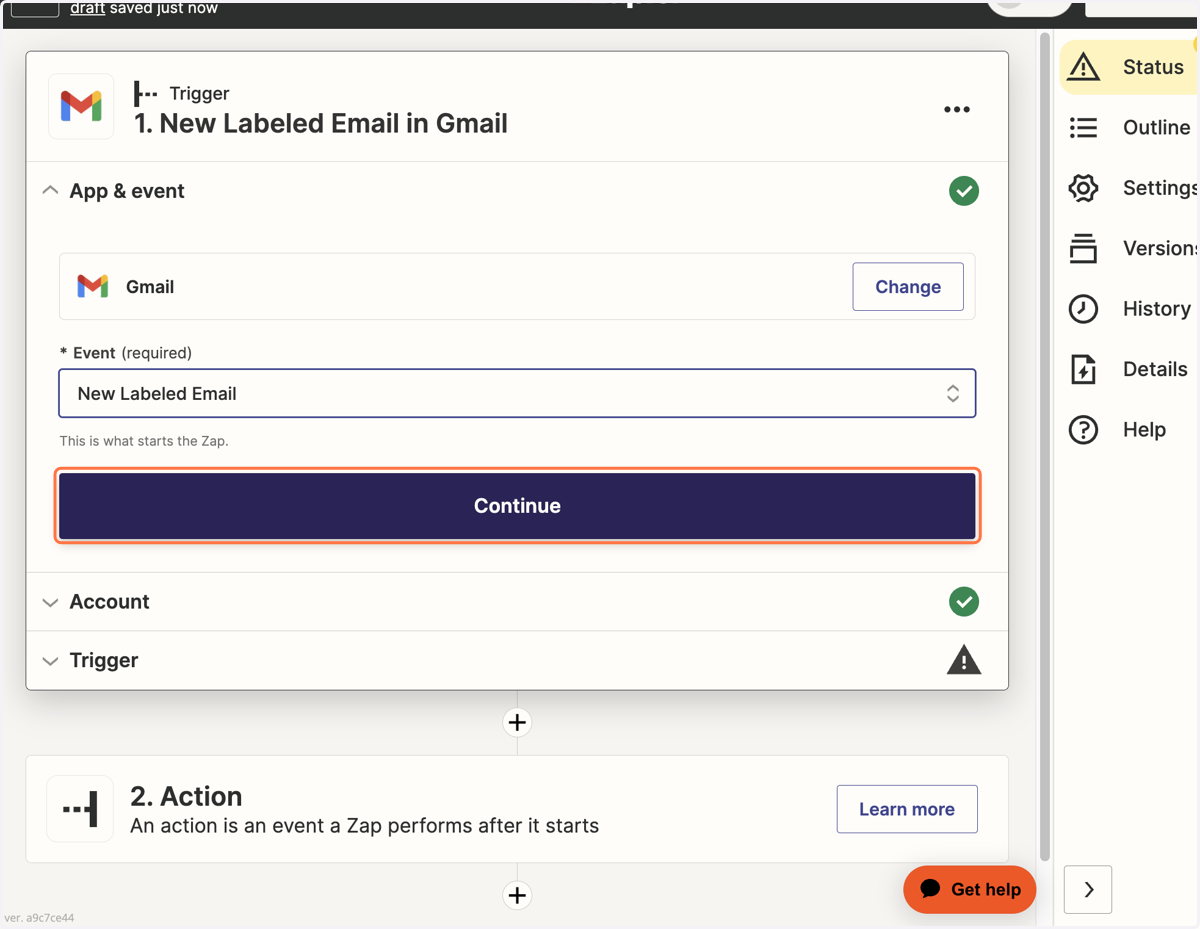
Task: Click the green checkmark beside Account
Action: 964,602
